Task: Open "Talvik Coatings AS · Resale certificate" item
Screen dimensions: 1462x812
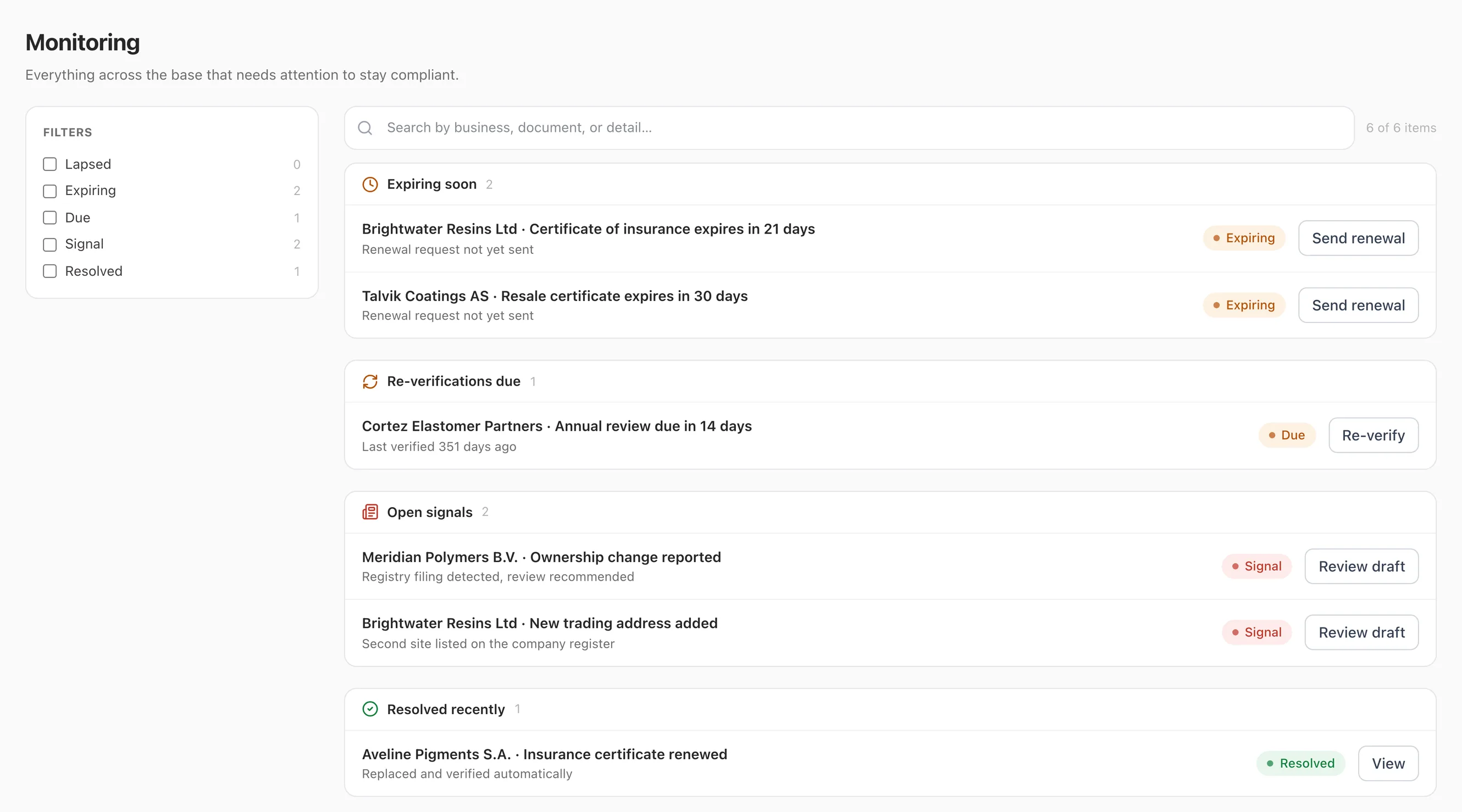Action: [x=555, y=296]
